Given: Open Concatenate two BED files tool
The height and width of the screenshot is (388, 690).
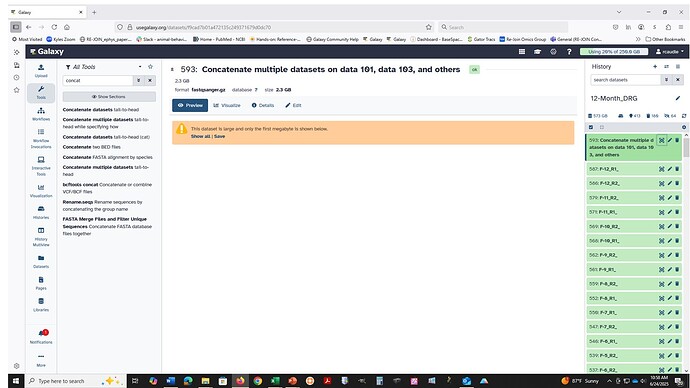Looking at the screenshot, I should point(92,147).
